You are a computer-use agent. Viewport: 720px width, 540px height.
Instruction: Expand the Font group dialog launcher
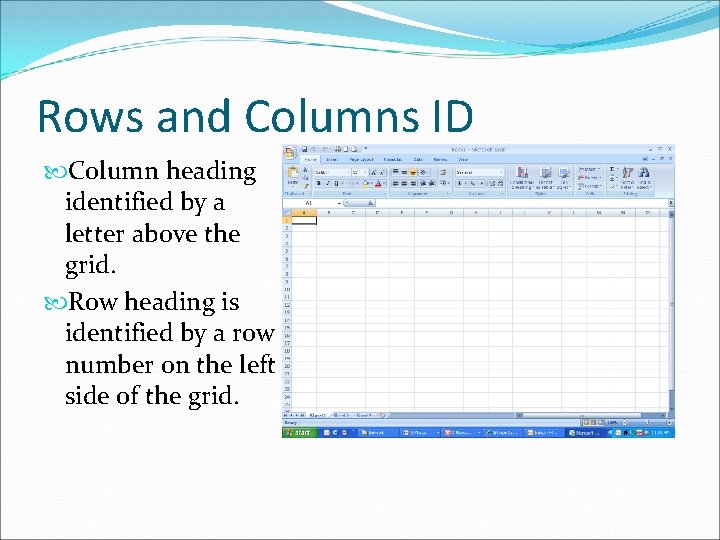pos(385,193)
